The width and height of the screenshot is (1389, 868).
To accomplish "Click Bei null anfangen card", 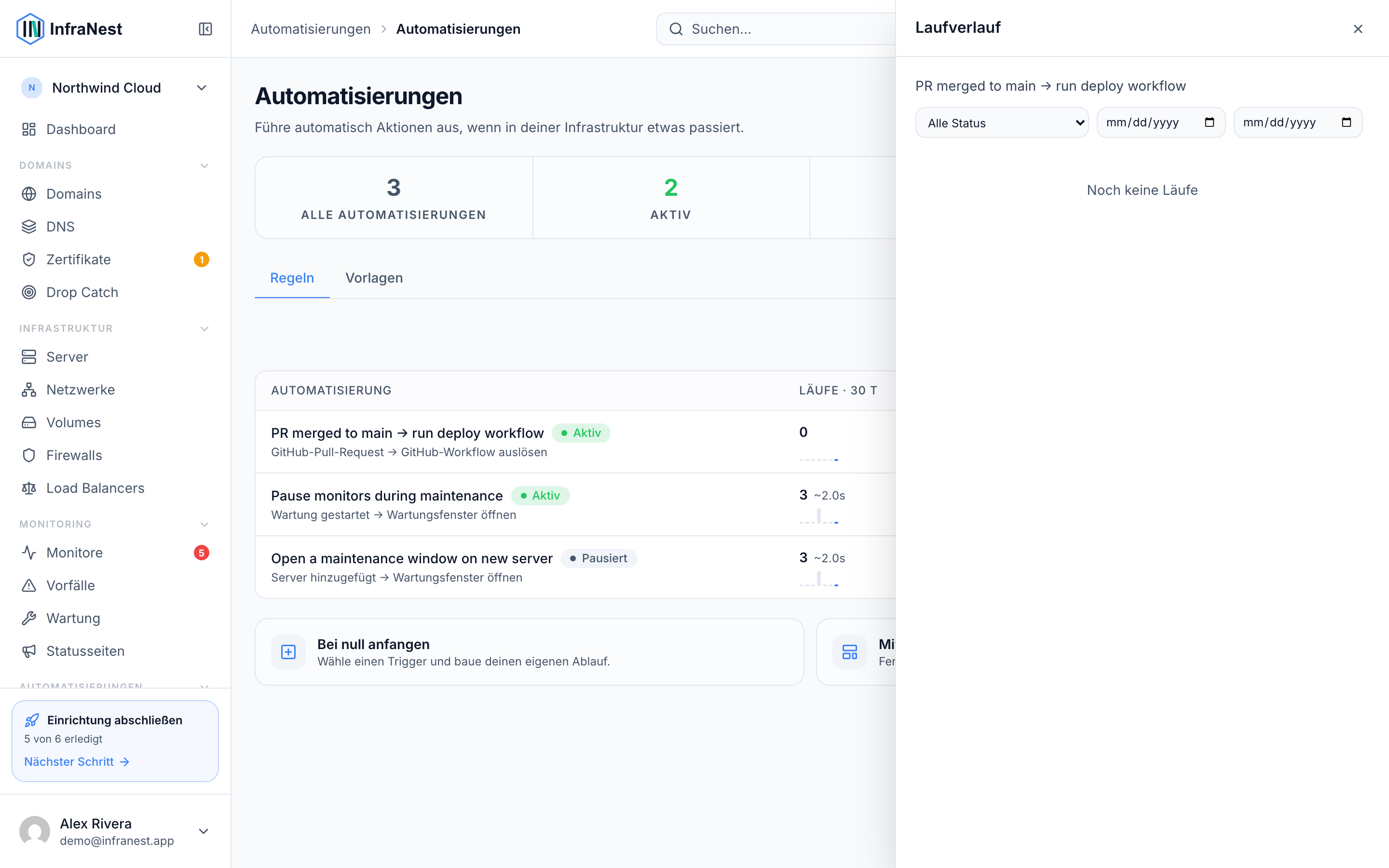I will click(x=529, y=651).
